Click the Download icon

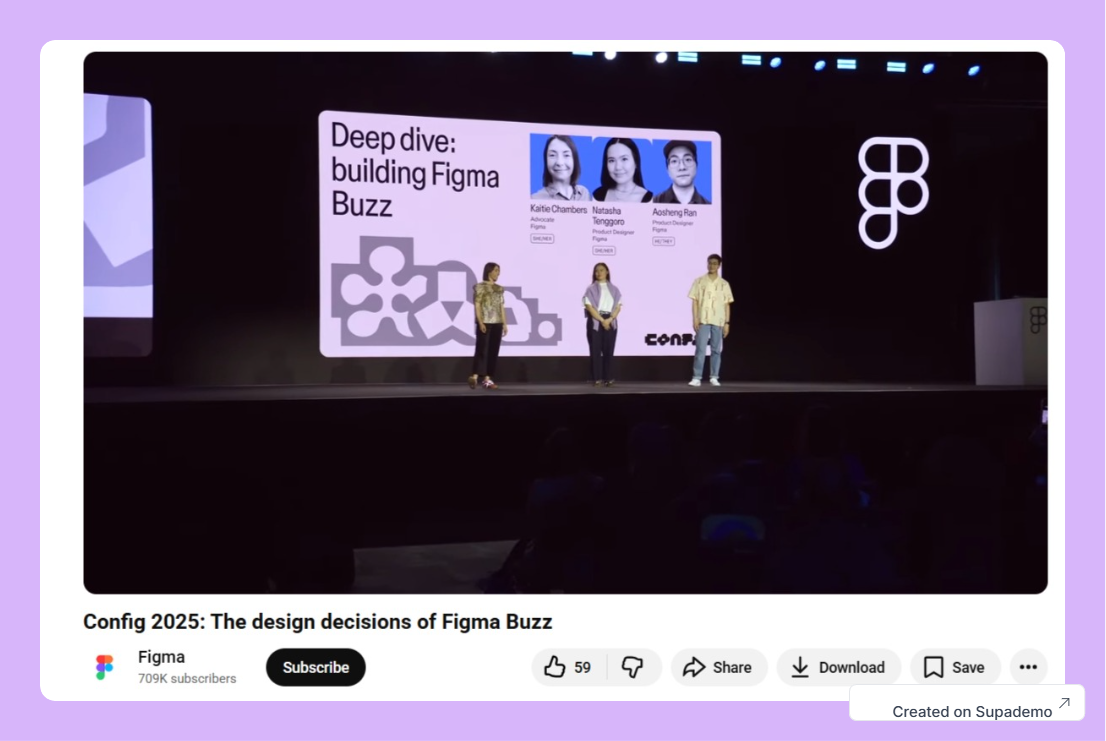pyautogui.click(x=802, y=667)
